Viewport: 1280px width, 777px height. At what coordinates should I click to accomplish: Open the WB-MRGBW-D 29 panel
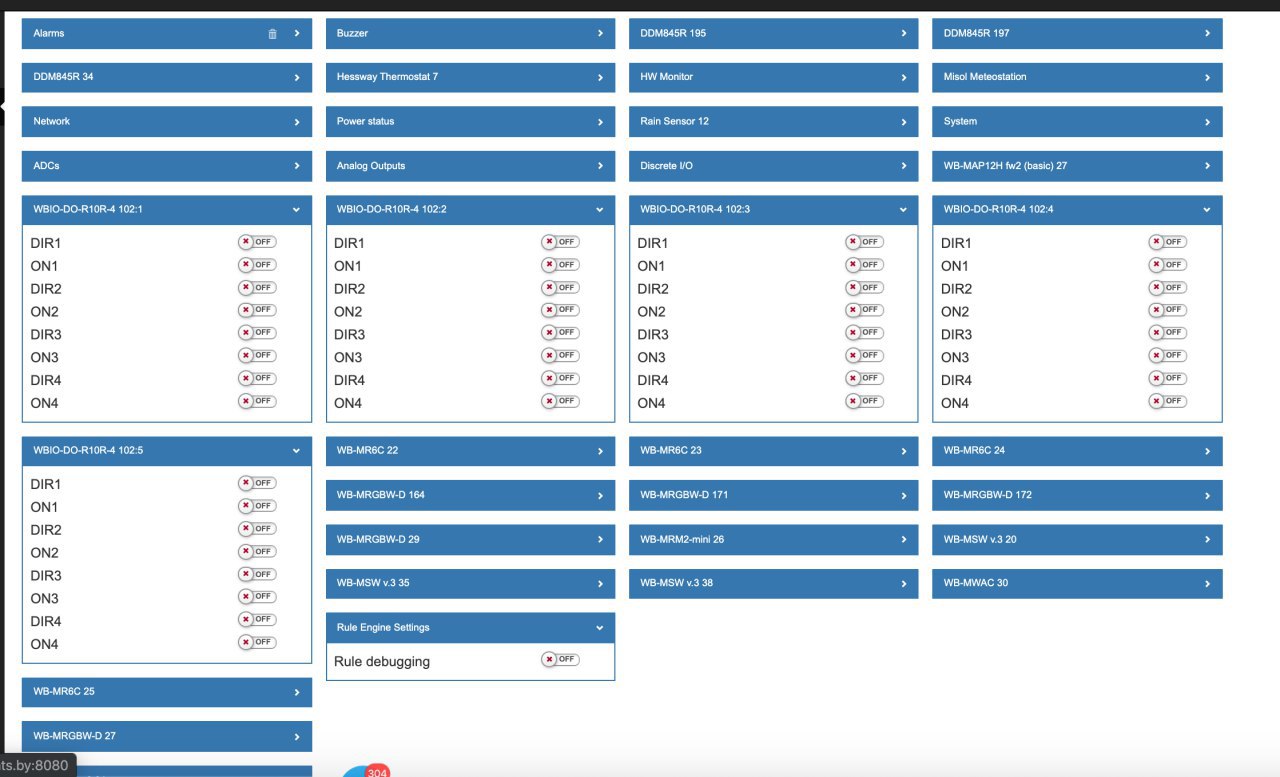pos(470,539)
